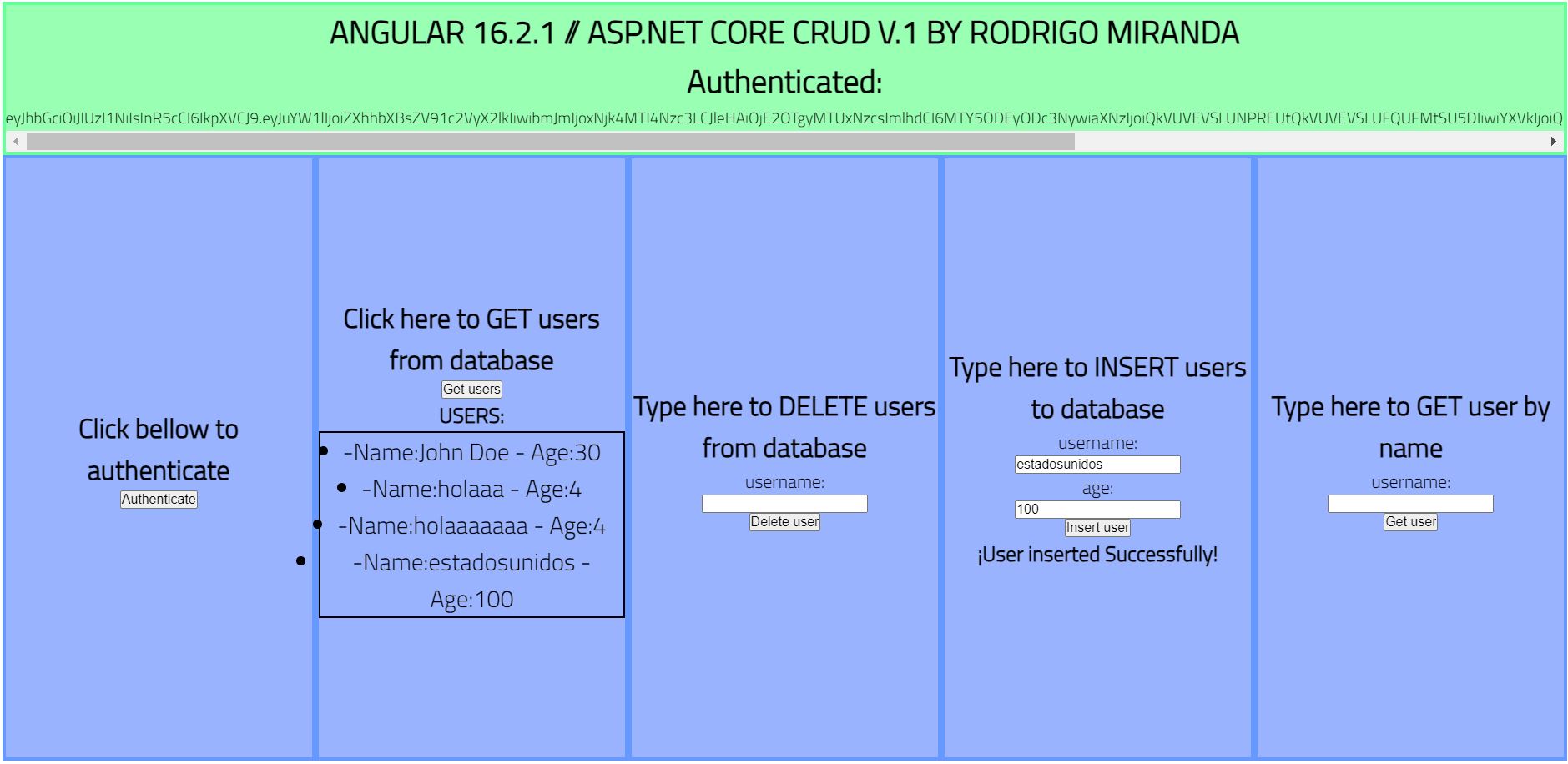The image size is (1568, 764).
Task: Click the 'Type here to INSERT users' heading
Action: (x=1097, y=388)
